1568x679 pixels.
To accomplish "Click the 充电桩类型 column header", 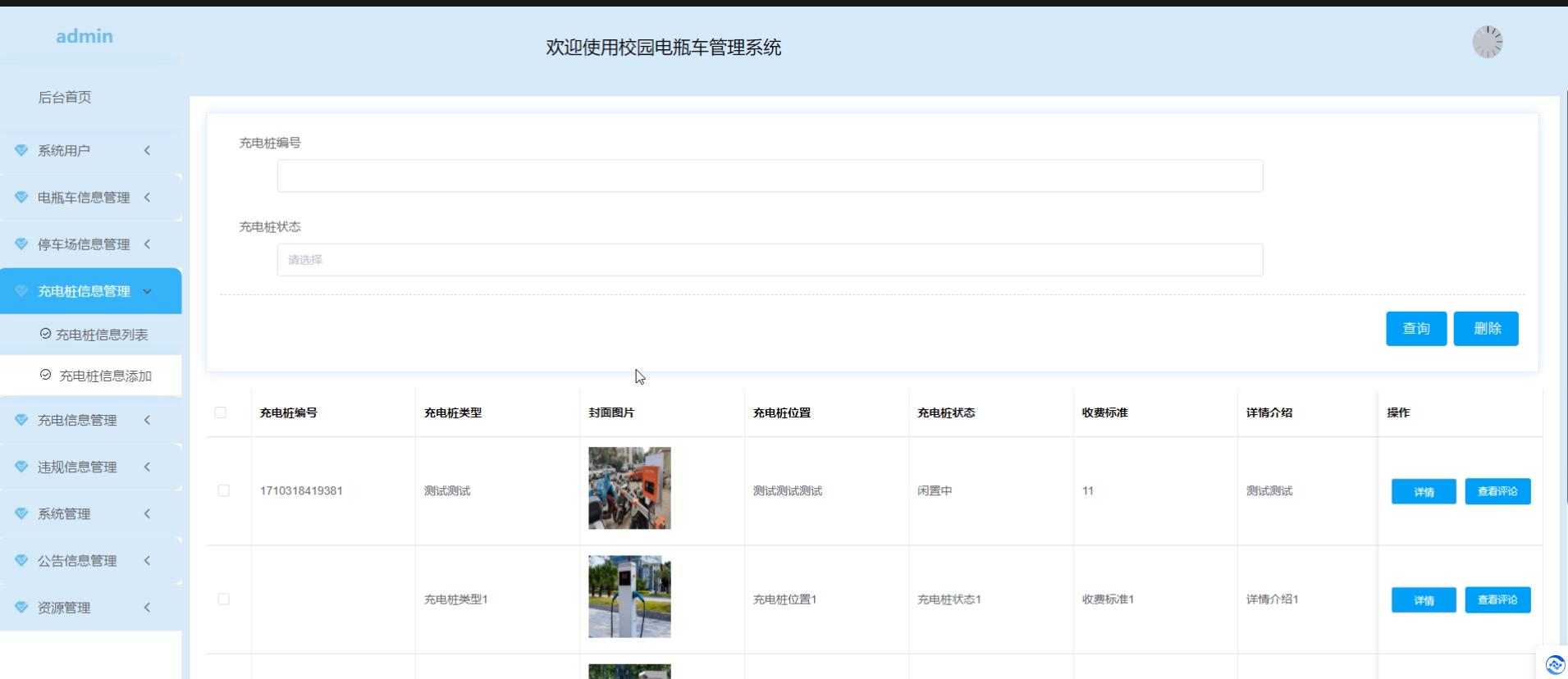I will click(453, 412).
